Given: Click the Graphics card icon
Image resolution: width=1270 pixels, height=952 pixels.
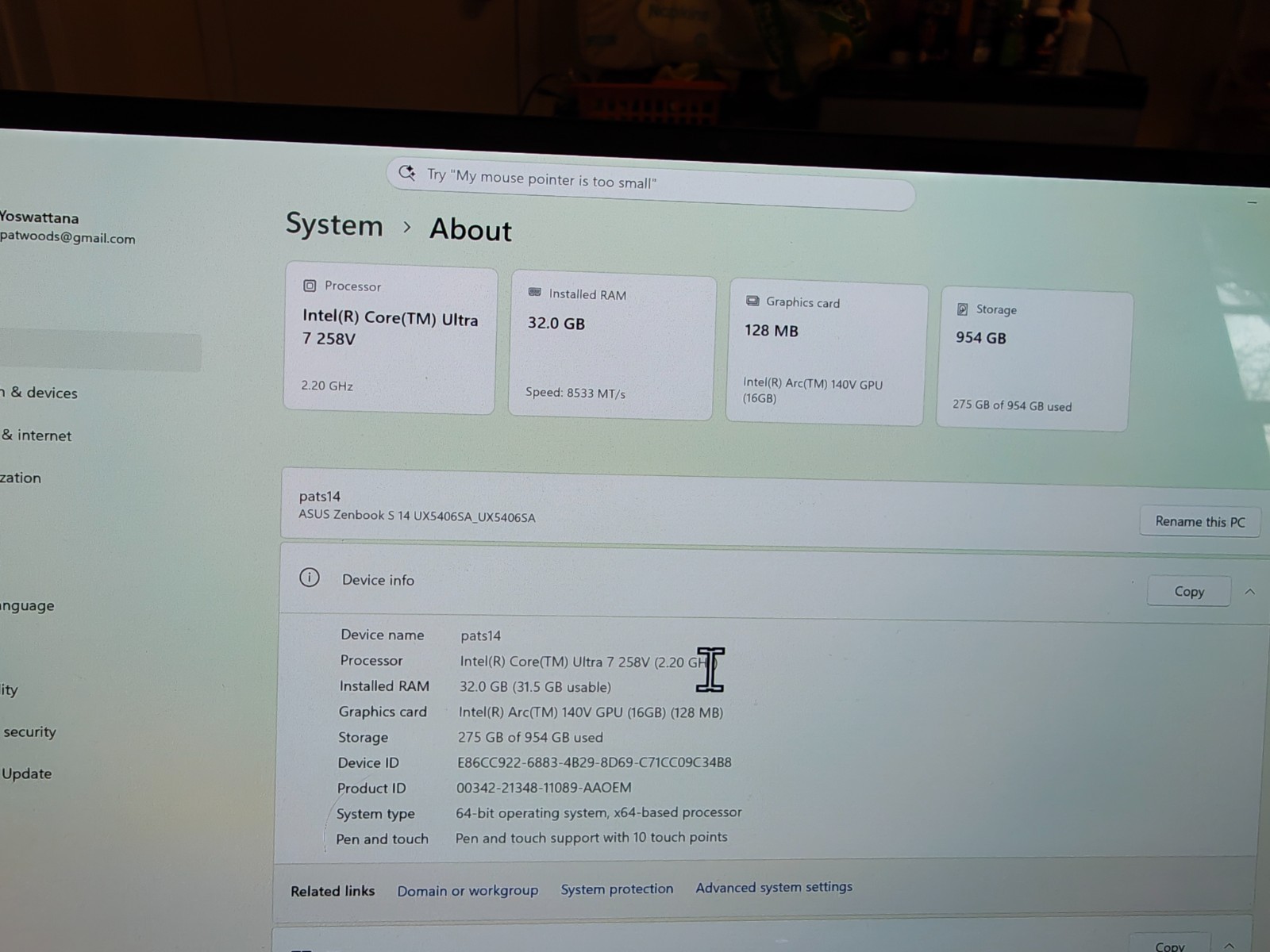Looking at the screenshot, I should (x=752, y=301).
